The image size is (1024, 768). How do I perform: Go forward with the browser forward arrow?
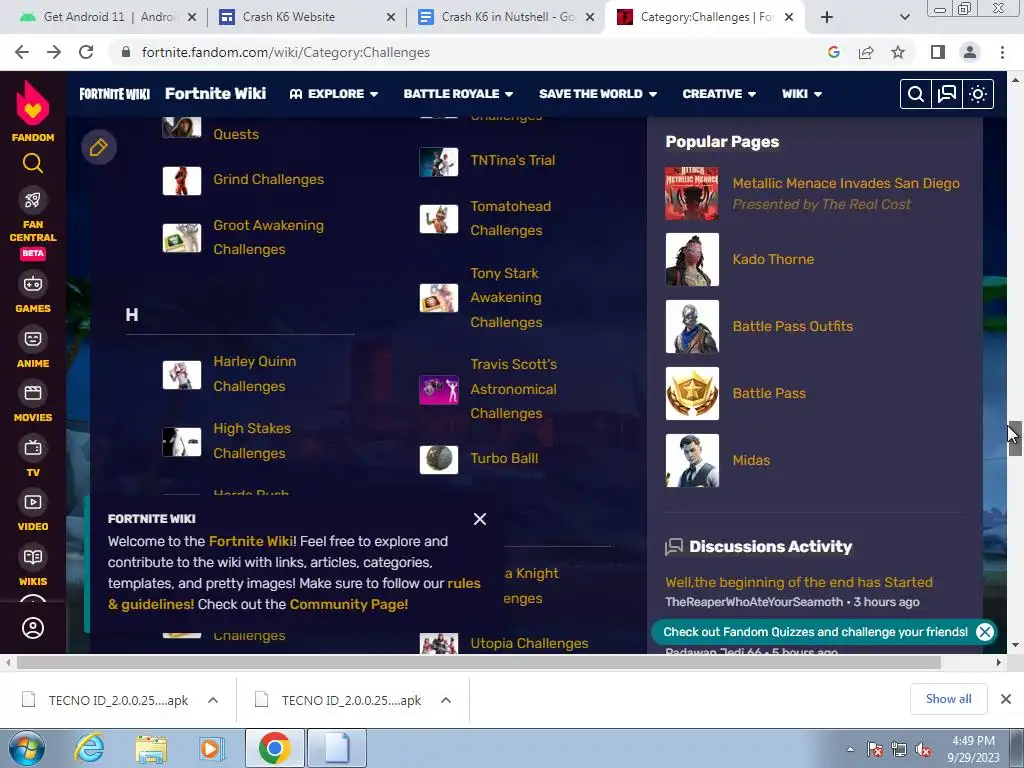(x=54, y=52)
